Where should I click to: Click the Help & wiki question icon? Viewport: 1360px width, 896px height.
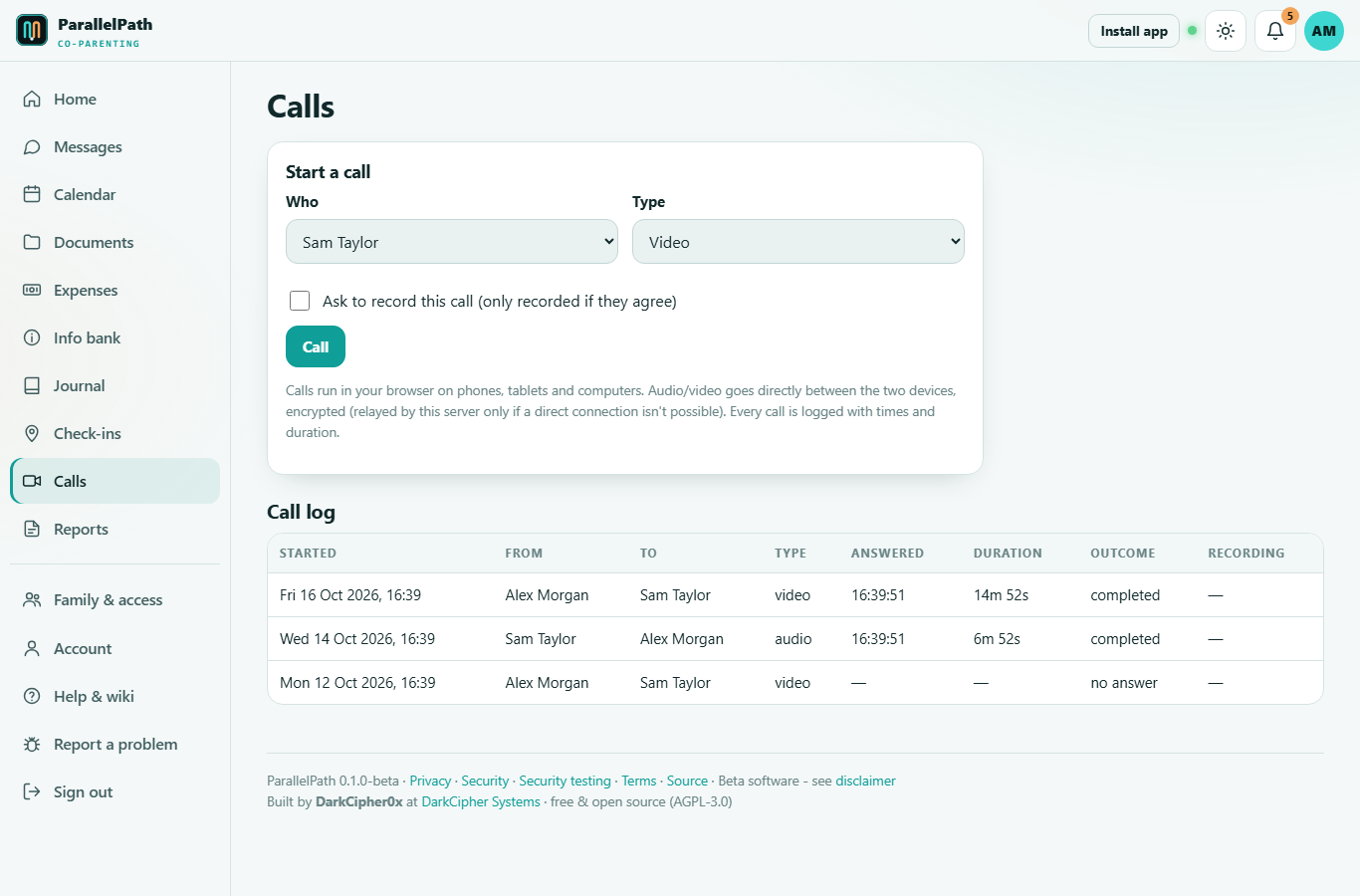point(32,696)
